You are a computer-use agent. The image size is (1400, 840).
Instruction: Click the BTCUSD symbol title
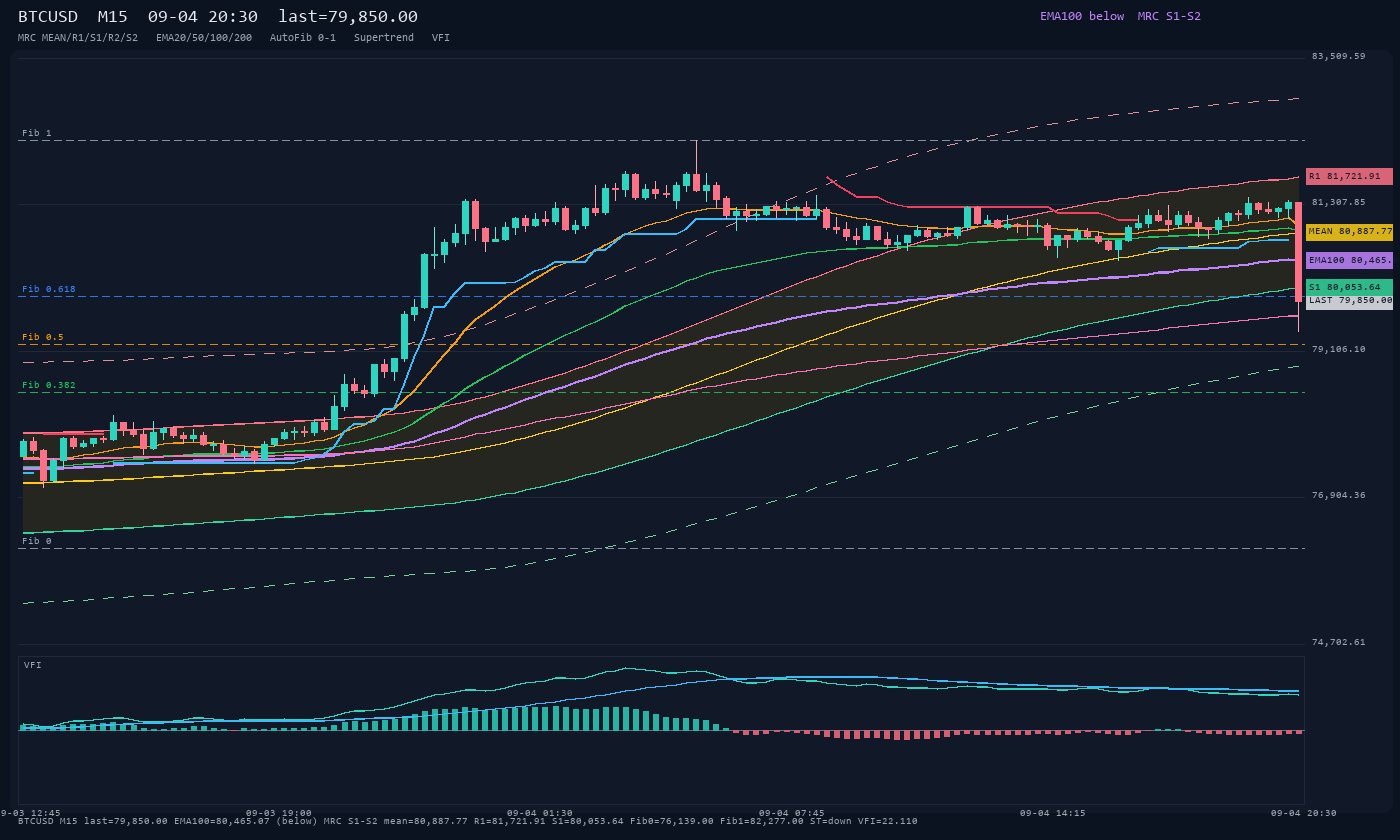click(48, 17)
